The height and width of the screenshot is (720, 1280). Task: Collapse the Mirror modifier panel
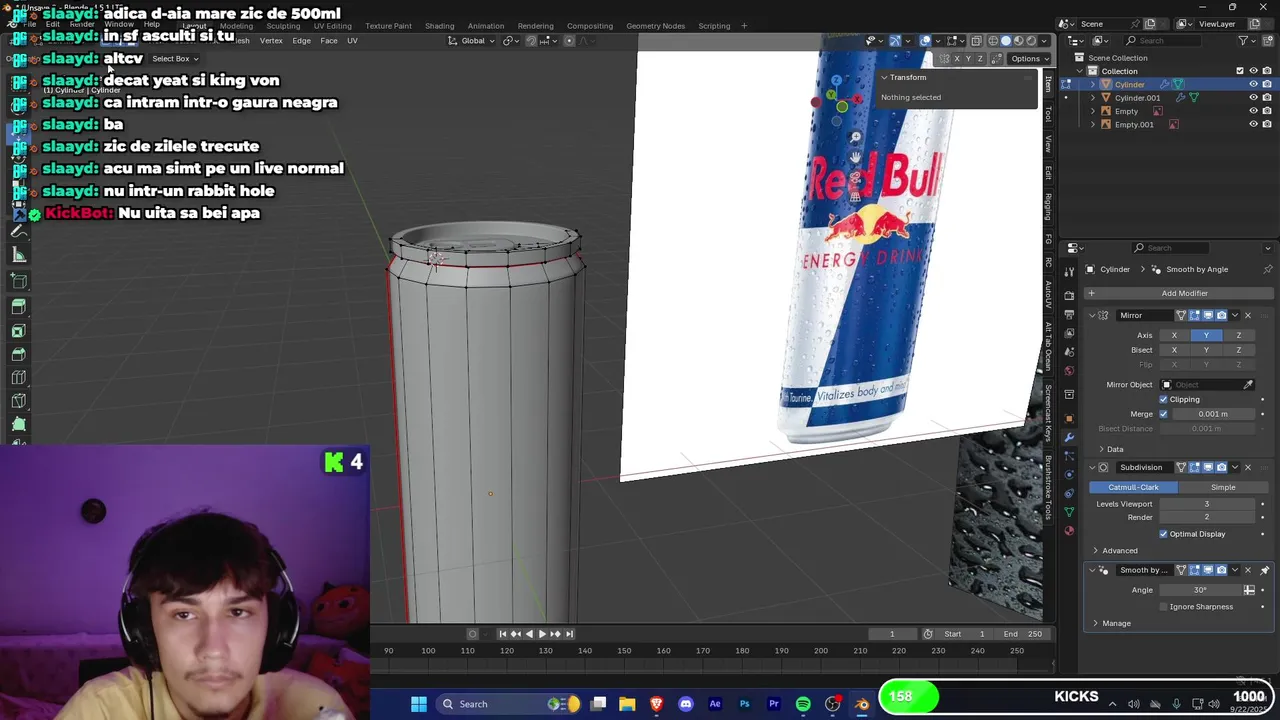[x=1092, y=315]
